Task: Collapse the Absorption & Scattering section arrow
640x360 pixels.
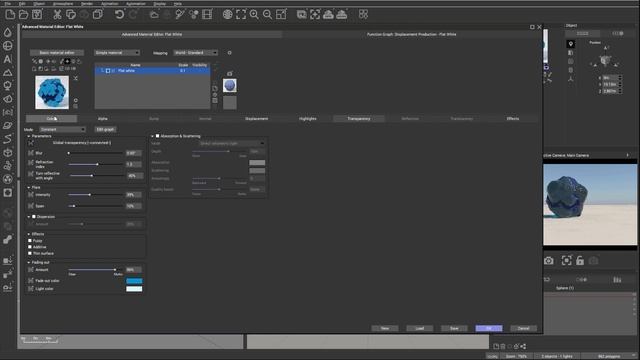Action: pyautogui.click(x=153, y=136)
